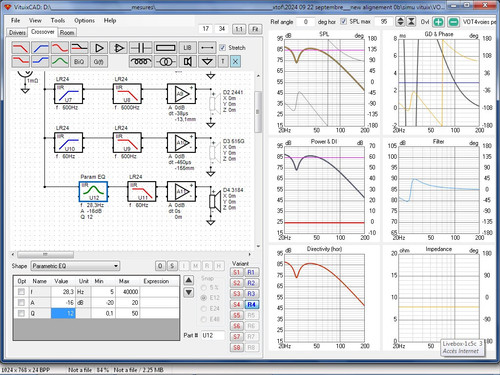Move parameter down with down arrow
Viewport: 500px width, 375px height.
[188, 292]
